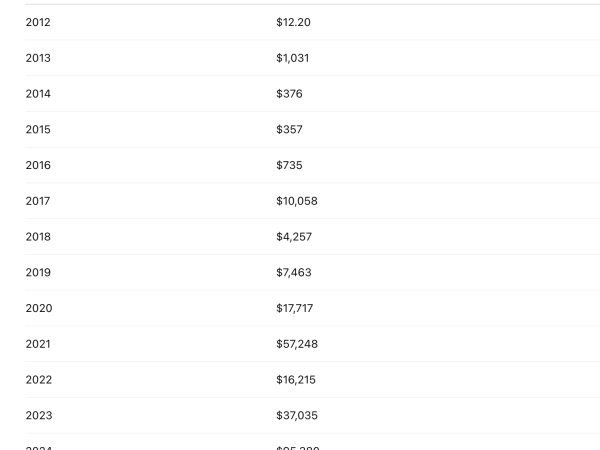This screenshot has width=600, height=450.
Task: Click the 2023 year label
Action: [x=39, y=415]
